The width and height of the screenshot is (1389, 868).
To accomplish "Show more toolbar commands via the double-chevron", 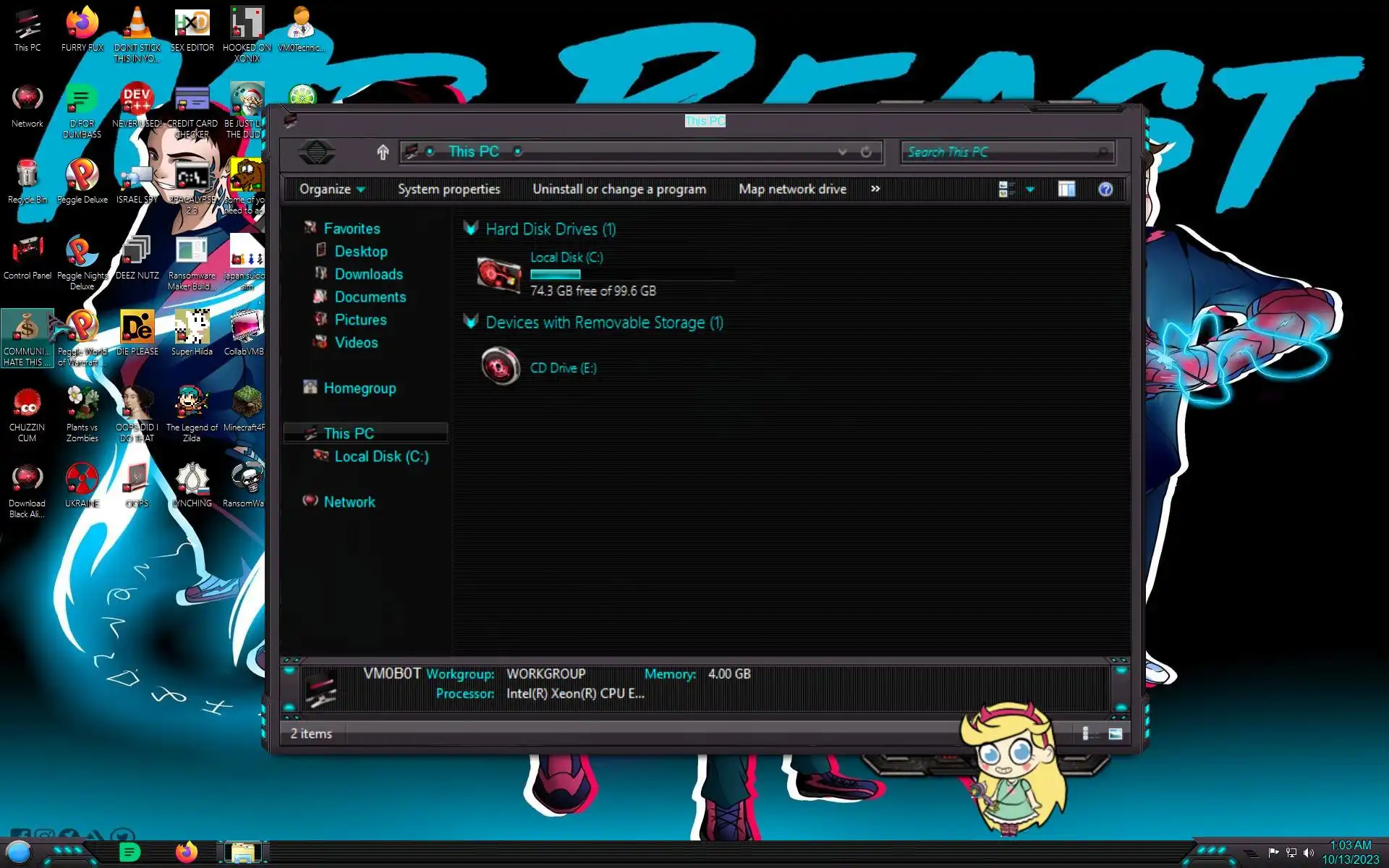I will pos(875,189).
